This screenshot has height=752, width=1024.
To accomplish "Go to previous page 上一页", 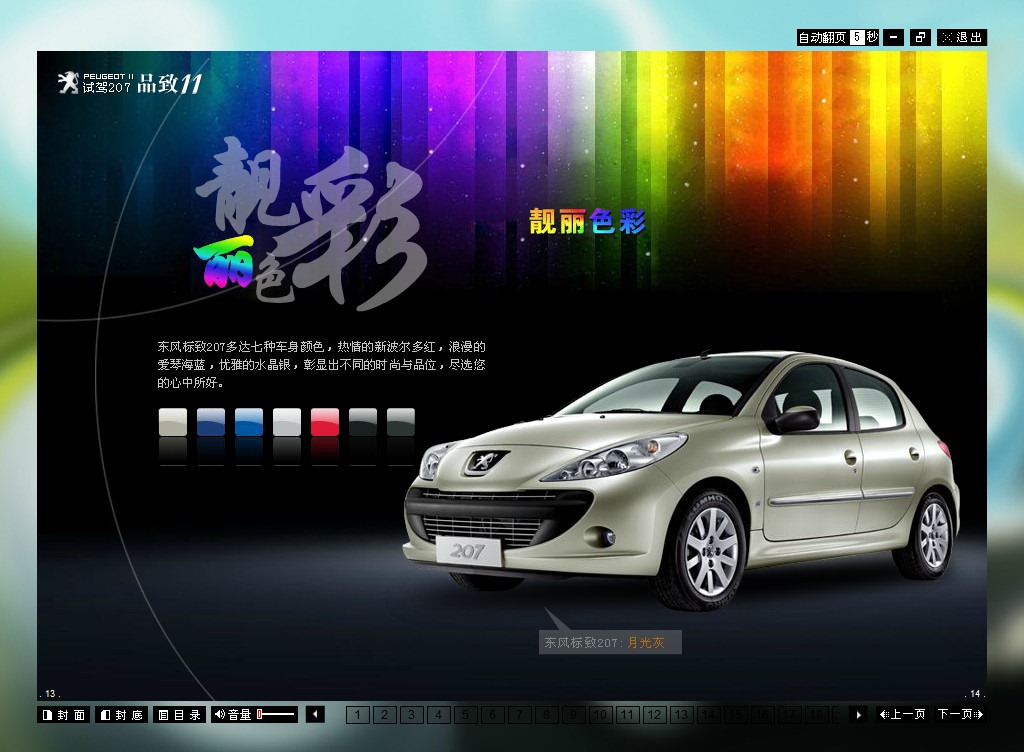I will (x=903, y=714).
